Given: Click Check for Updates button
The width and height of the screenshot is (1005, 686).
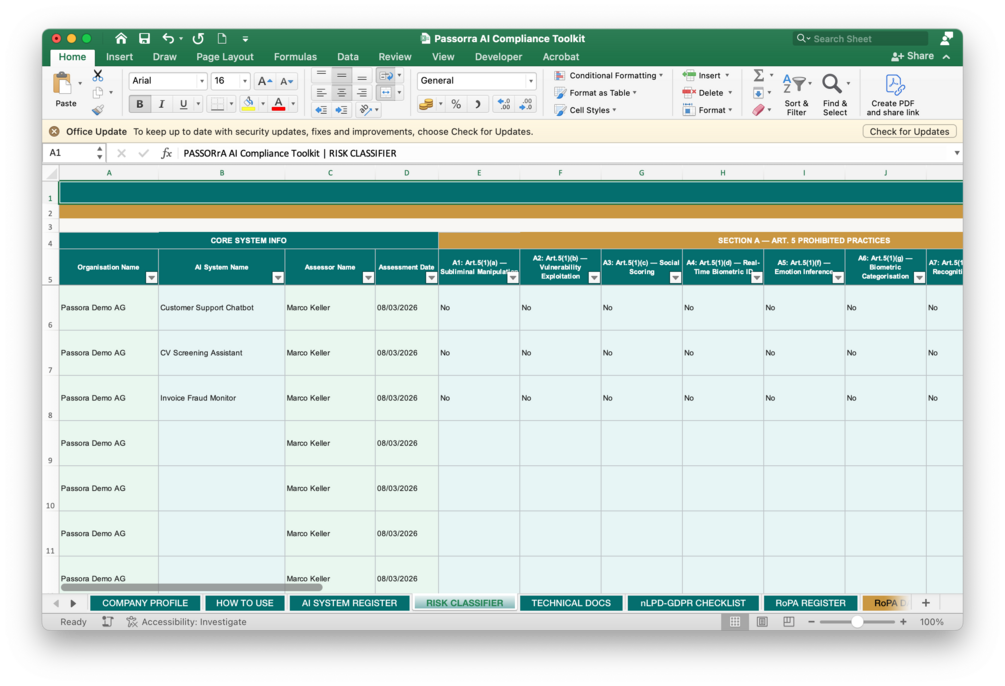Looking at the screenshot, I should point(909,131).
